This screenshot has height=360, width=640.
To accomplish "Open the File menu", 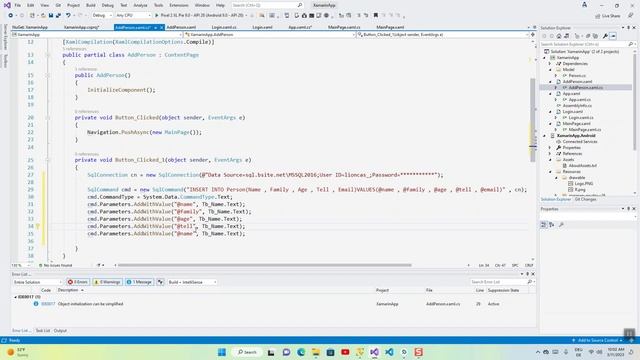I will [18, 5].
